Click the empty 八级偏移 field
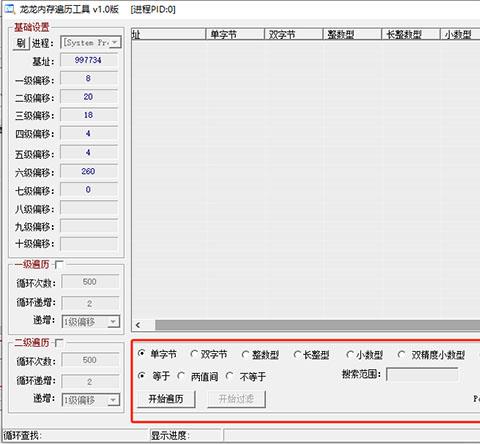The height and width of the screenshot is (444, 480). tap(89, 208)
